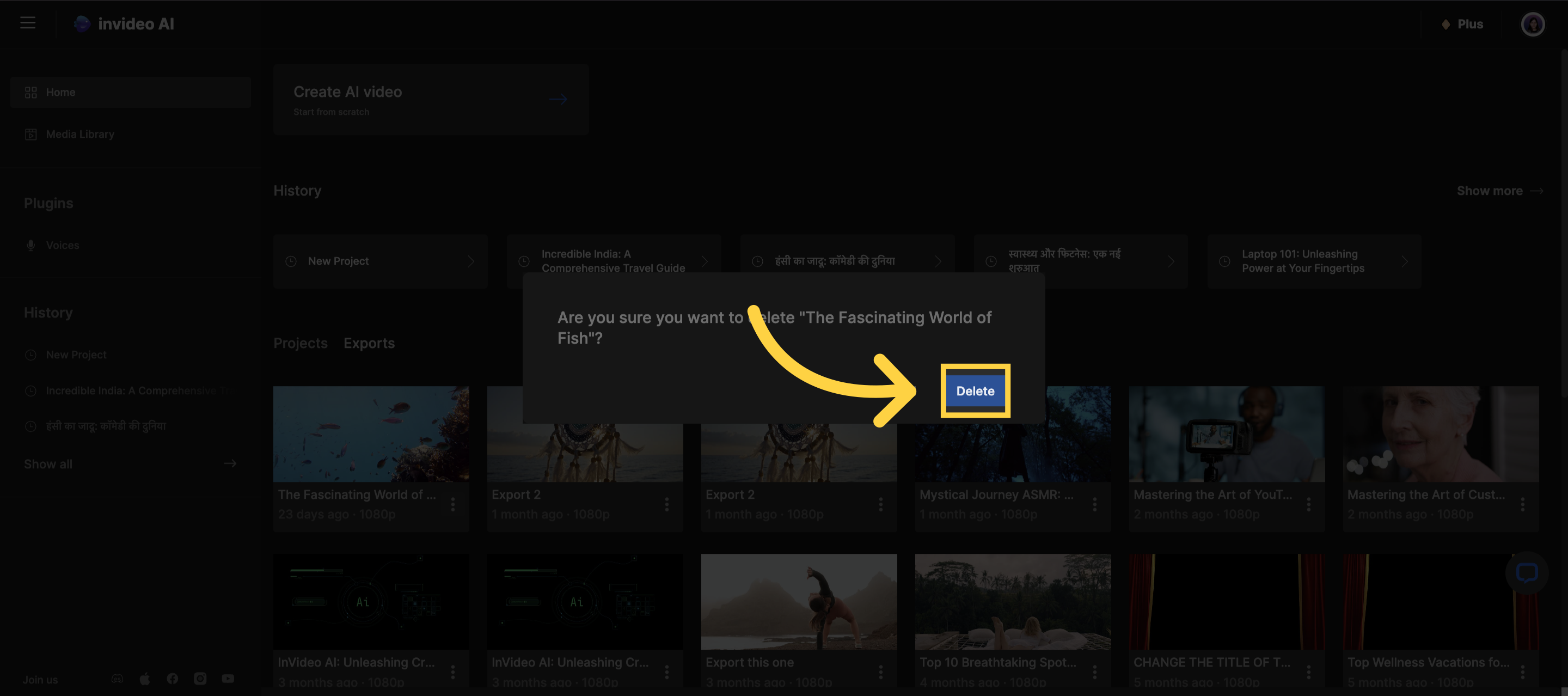Screen dimensions: 1568x696
Task: Click Show all in sidebar history
Action: pyautogui.click(x=48, y=464)
